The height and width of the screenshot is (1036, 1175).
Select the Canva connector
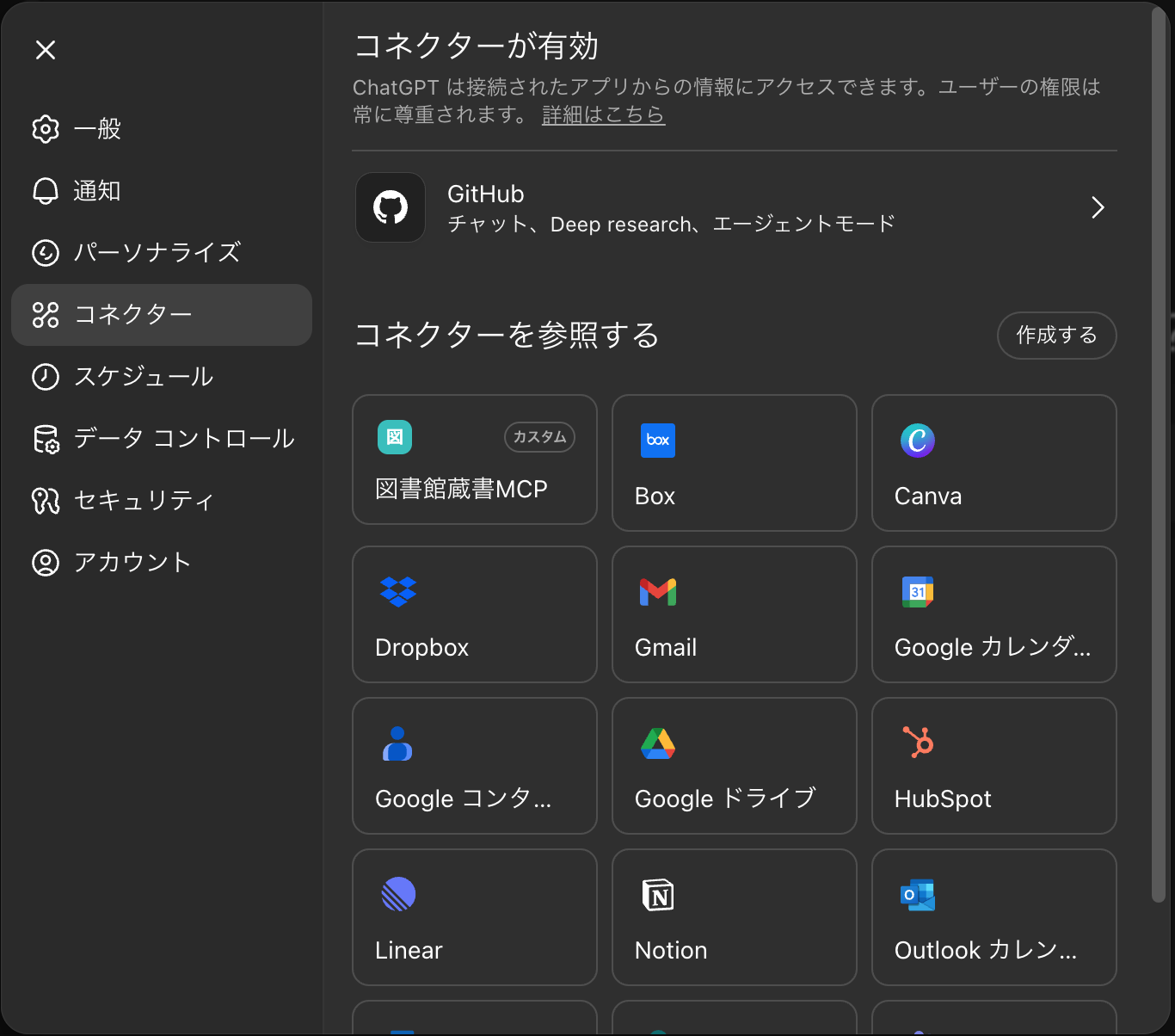pyautogui.click(x=994, y=462)
